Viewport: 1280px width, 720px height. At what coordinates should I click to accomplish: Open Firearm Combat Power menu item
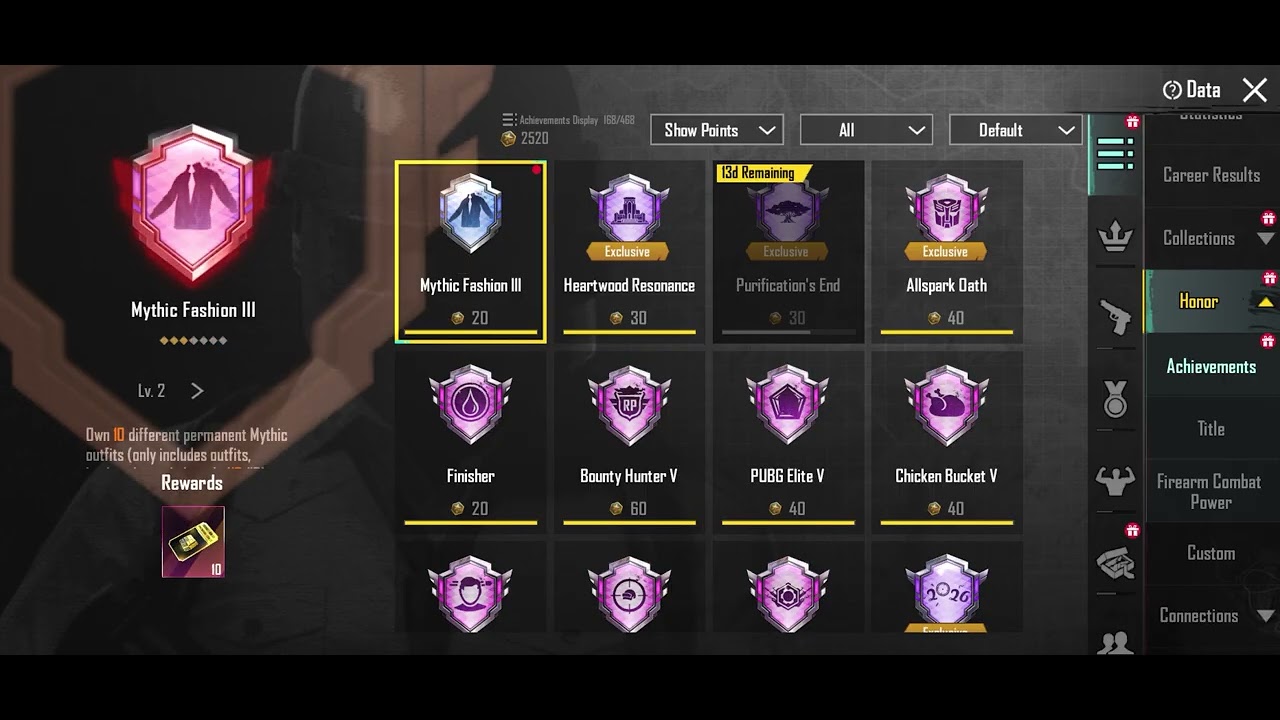1211,492
